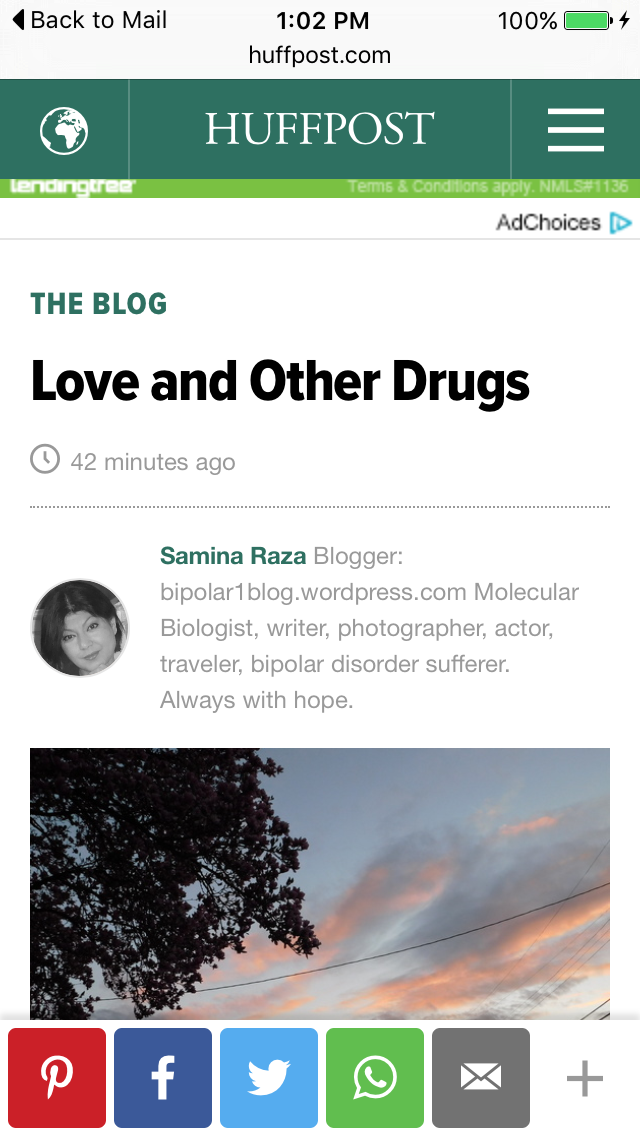Share article via WhatsApp
The image size is (640, 1136).
(x=375, y=1077)
